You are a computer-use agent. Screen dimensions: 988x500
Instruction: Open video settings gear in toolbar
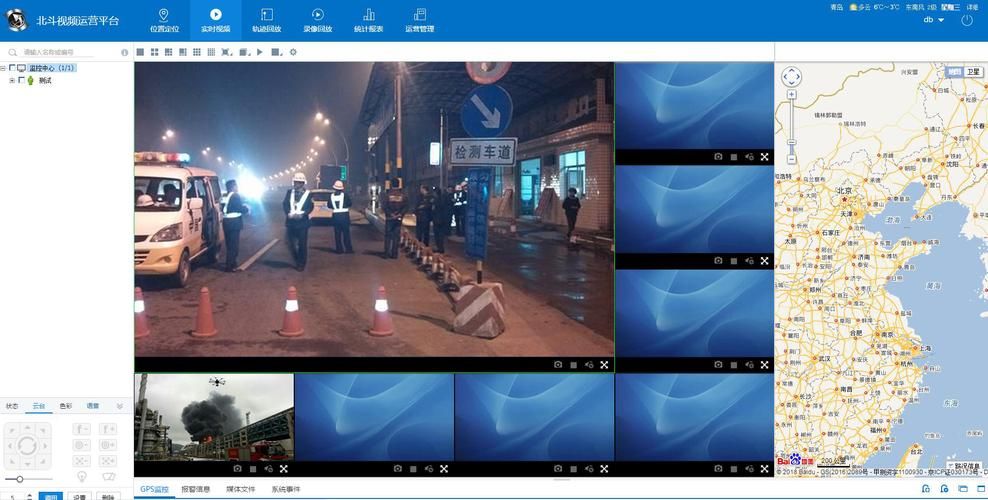coord(293,52)
